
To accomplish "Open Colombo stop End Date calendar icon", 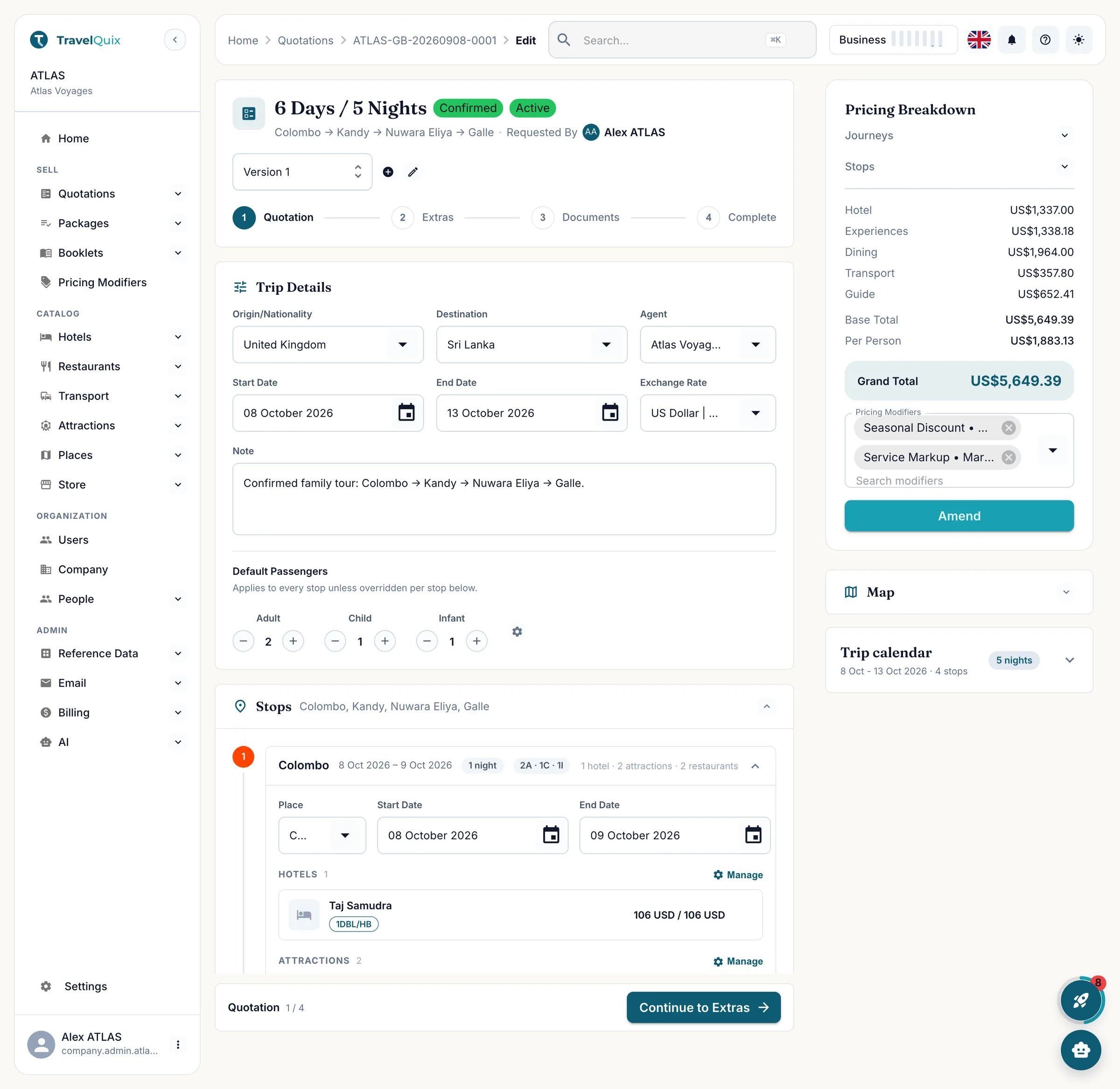I will click(753, 835).
